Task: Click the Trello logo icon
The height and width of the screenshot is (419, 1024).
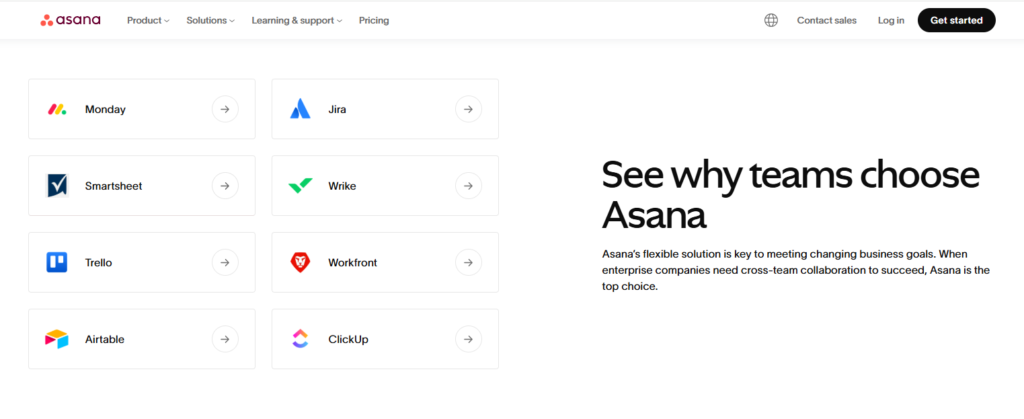Action: point(57,263)
